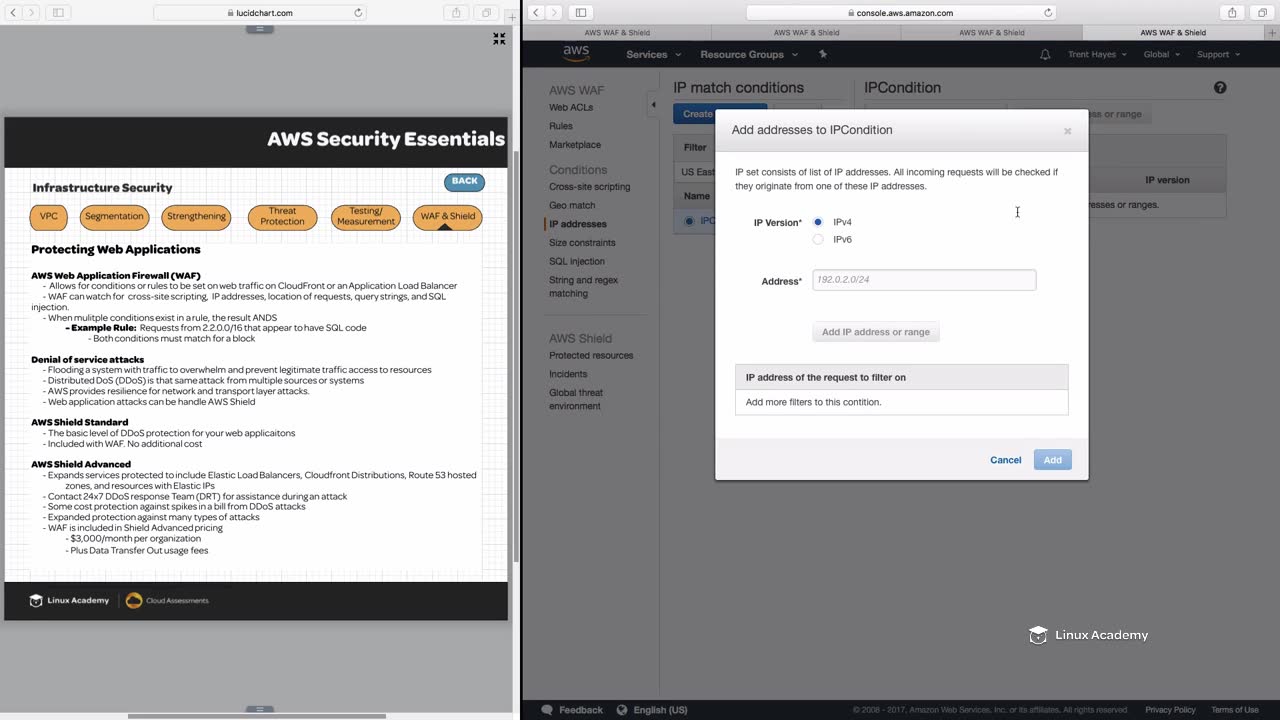The height and width of the screenshot is (720, 1280).
Task: Open Rules in the WAF sidebar
Action: point(561,126)
